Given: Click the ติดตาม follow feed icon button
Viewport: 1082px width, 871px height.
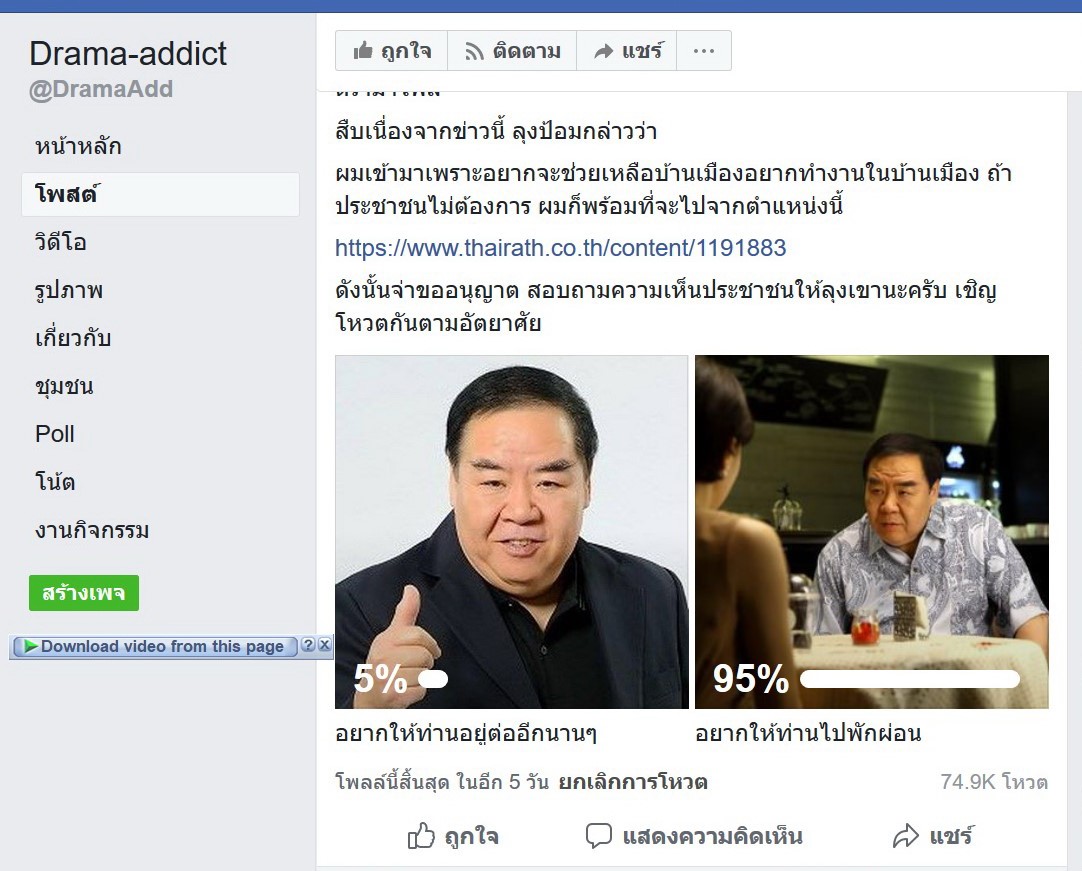Looking at the screenshot, I should (x=512, y=50).
